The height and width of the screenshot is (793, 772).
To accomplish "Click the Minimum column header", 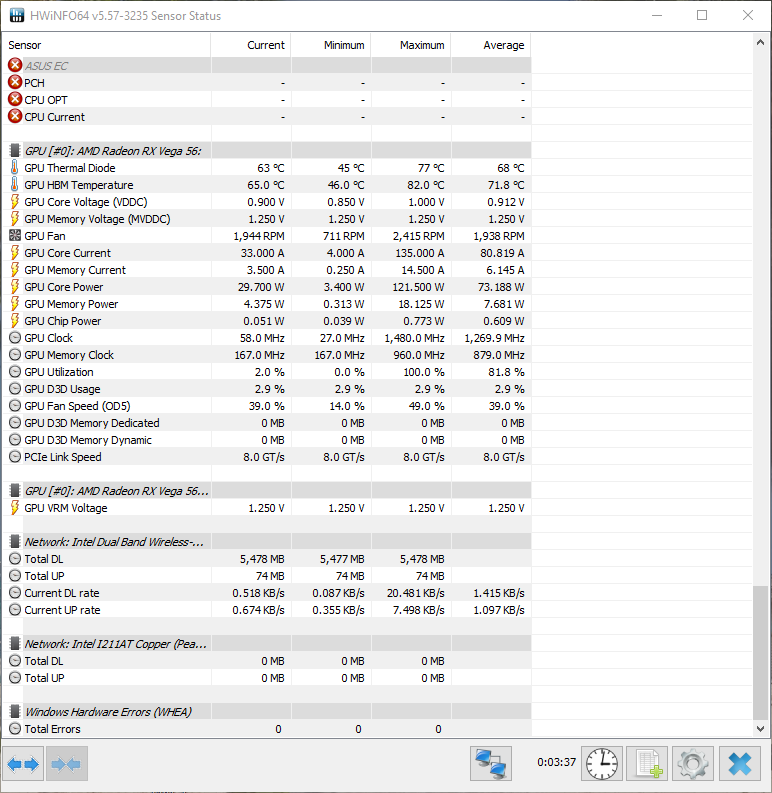I will 331,45.
